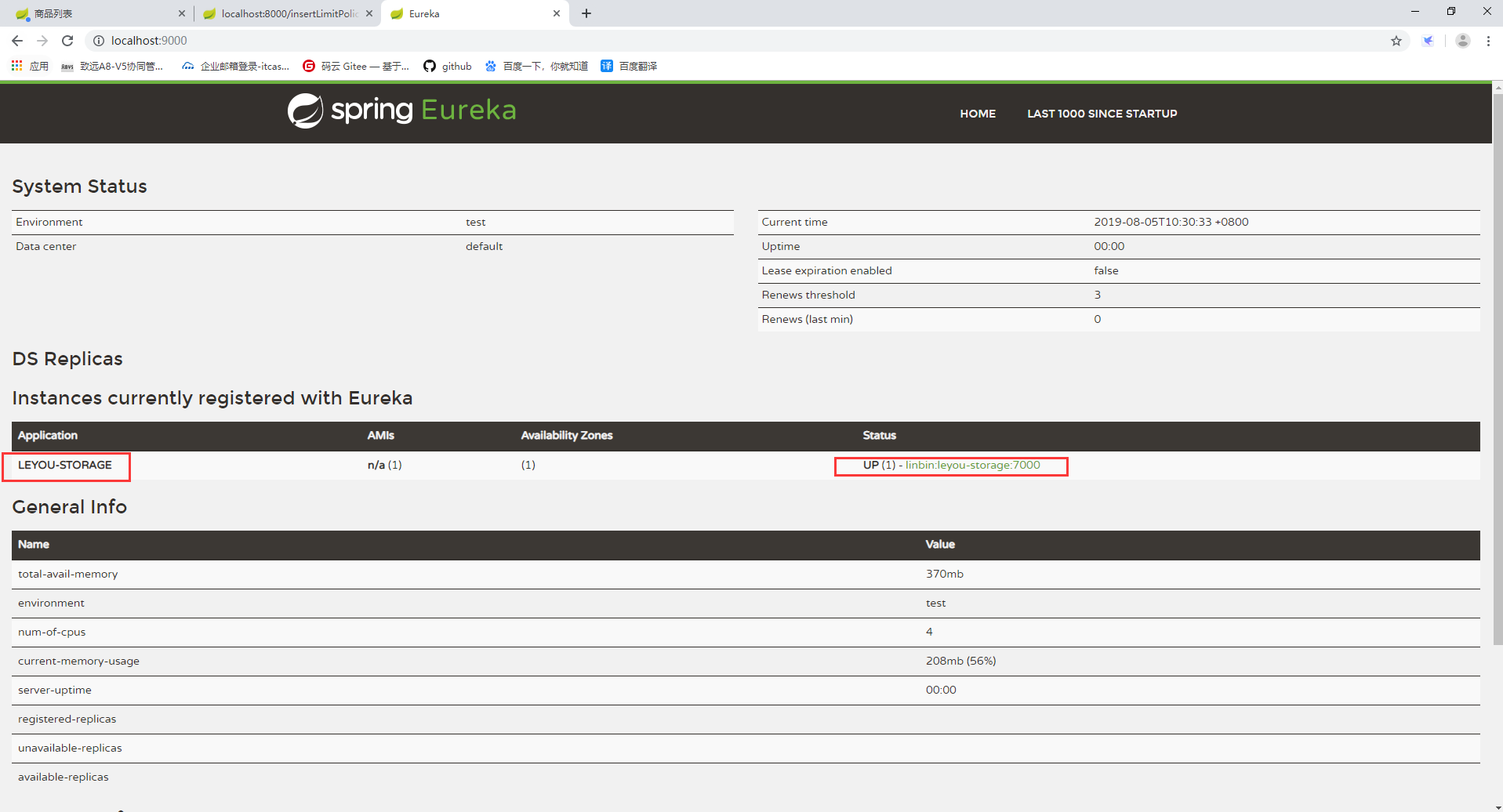Click the unavailable-replicas row label

point(70,748)
